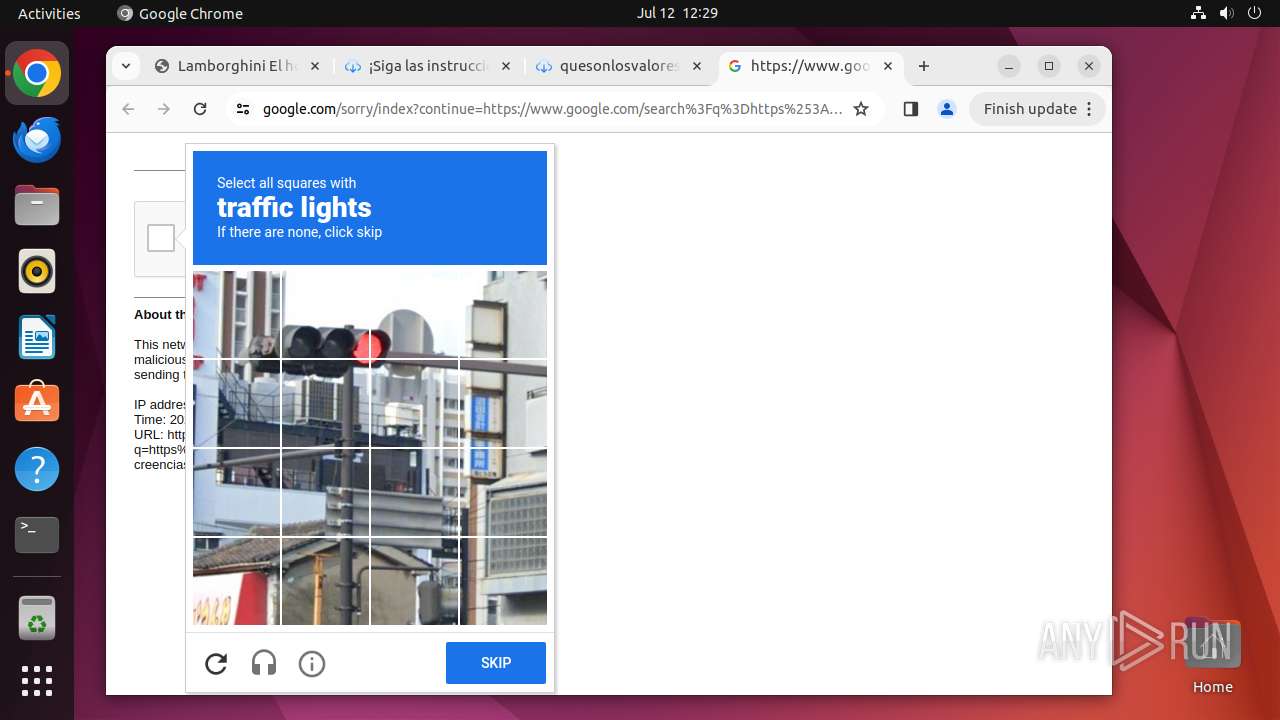This screenshot has height=720, width=1280.
Task: Get an audio challenge via headphones icon
Action: pyautogui.click(x=264, y=663)
